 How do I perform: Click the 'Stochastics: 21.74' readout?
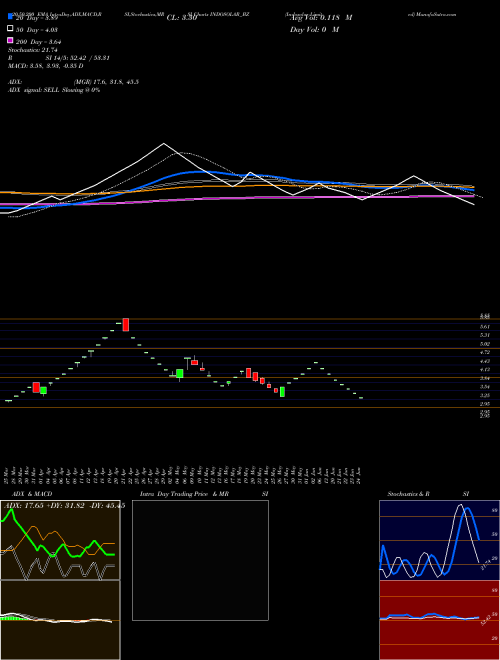33,50
